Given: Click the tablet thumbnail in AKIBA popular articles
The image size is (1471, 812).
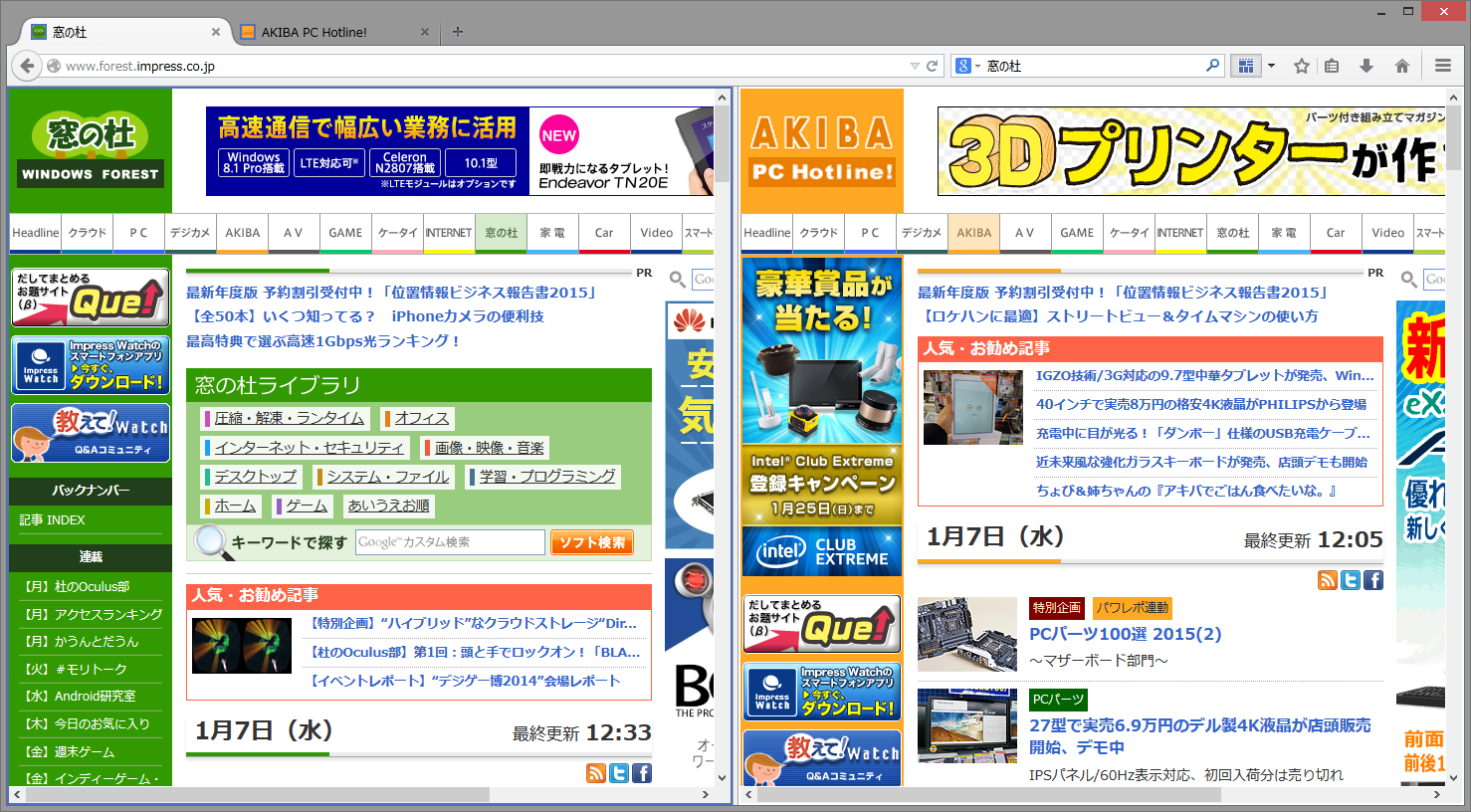Looking at the screenshot, I should pos(973,407).
